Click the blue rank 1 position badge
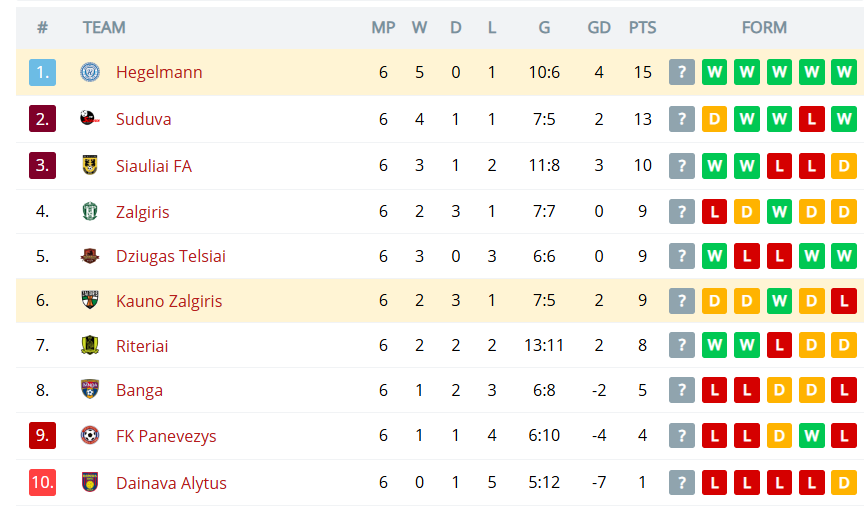The height and width of the screenshot is (517, 868). pos(43,72)
